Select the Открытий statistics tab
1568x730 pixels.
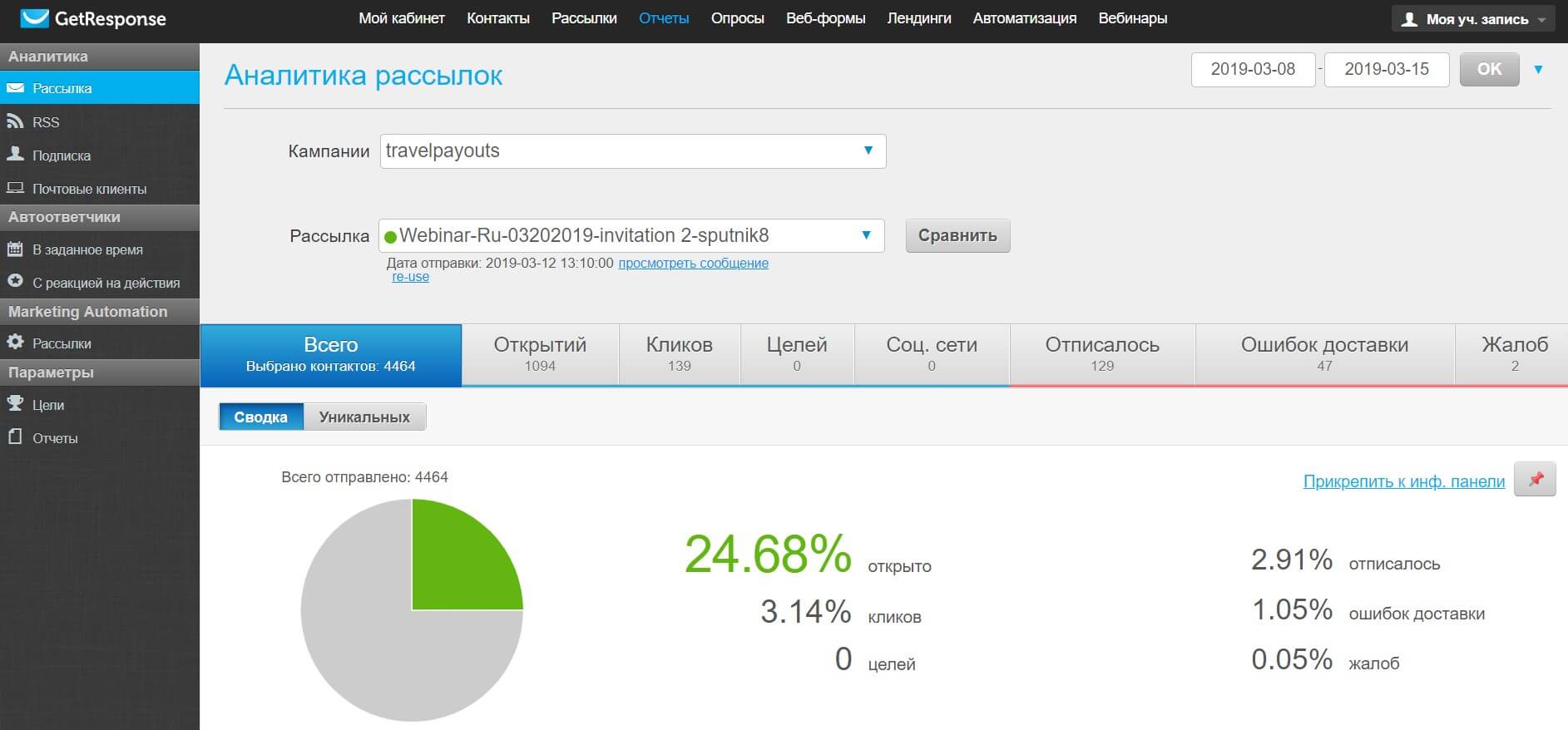540,354
